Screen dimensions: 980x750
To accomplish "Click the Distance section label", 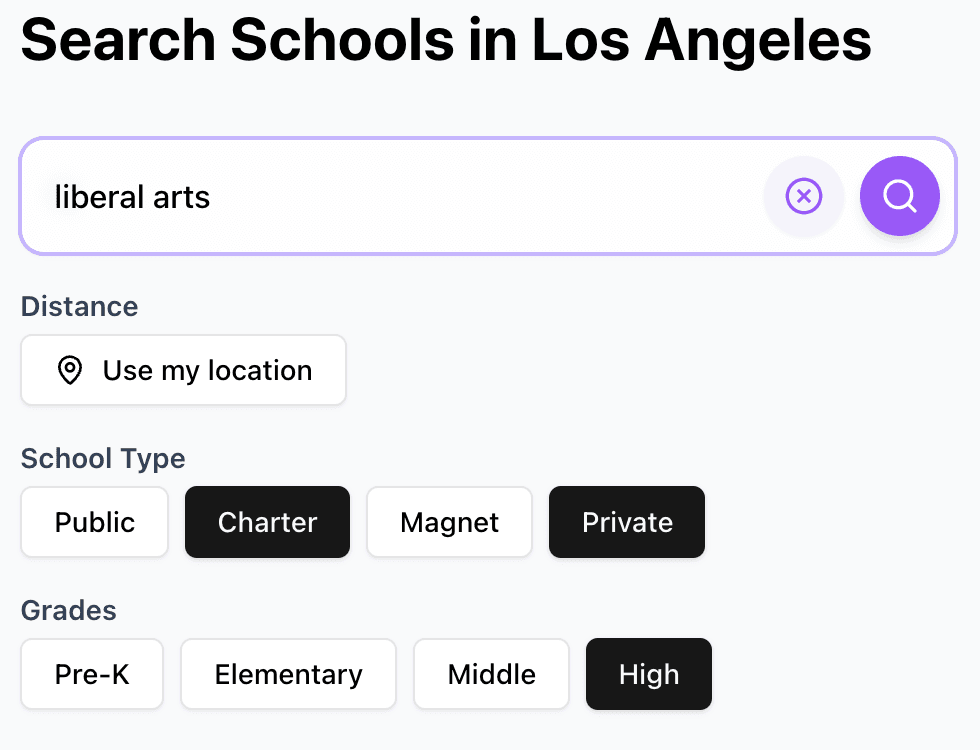I will point(79,307).
